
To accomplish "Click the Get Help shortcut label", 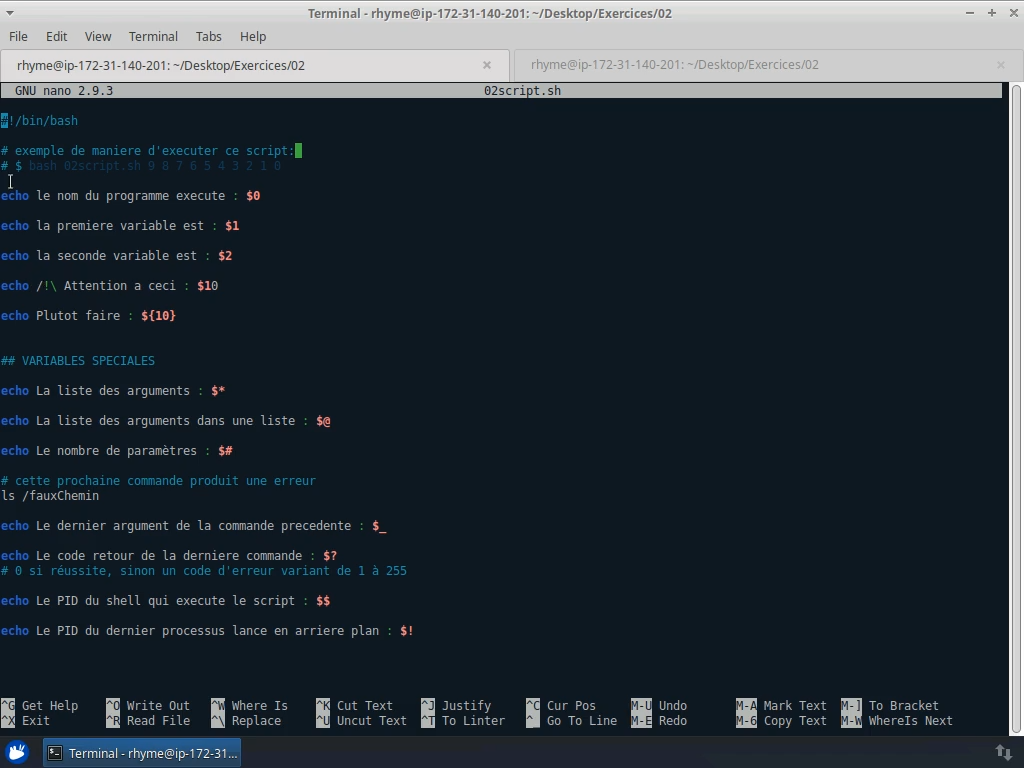I will (x=50, y=705).
